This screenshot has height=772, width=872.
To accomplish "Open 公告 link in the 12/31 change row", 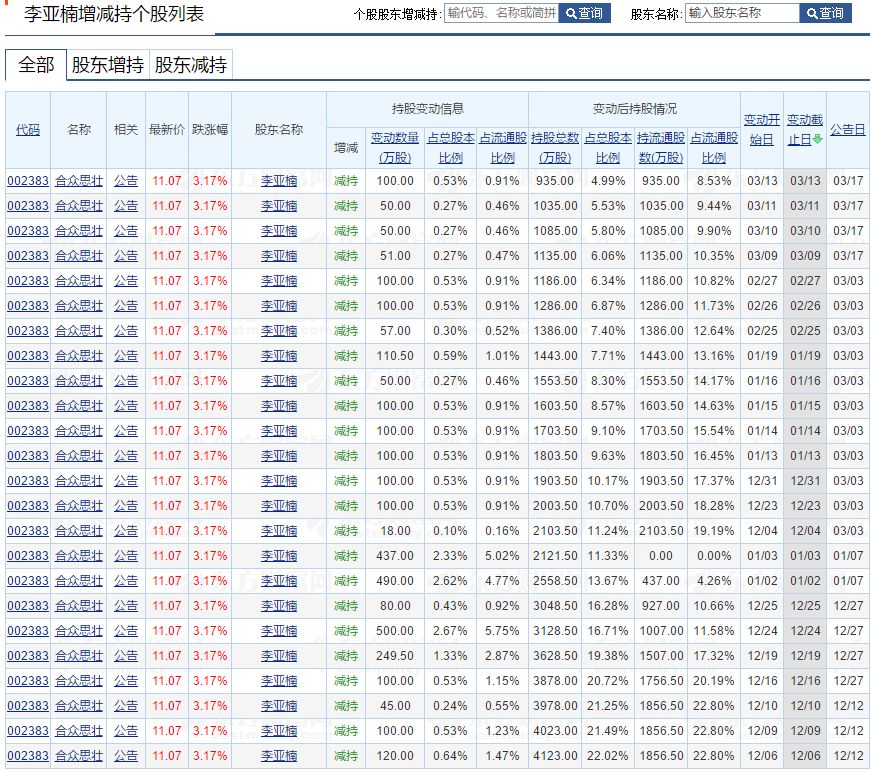I will pos(126,481).
